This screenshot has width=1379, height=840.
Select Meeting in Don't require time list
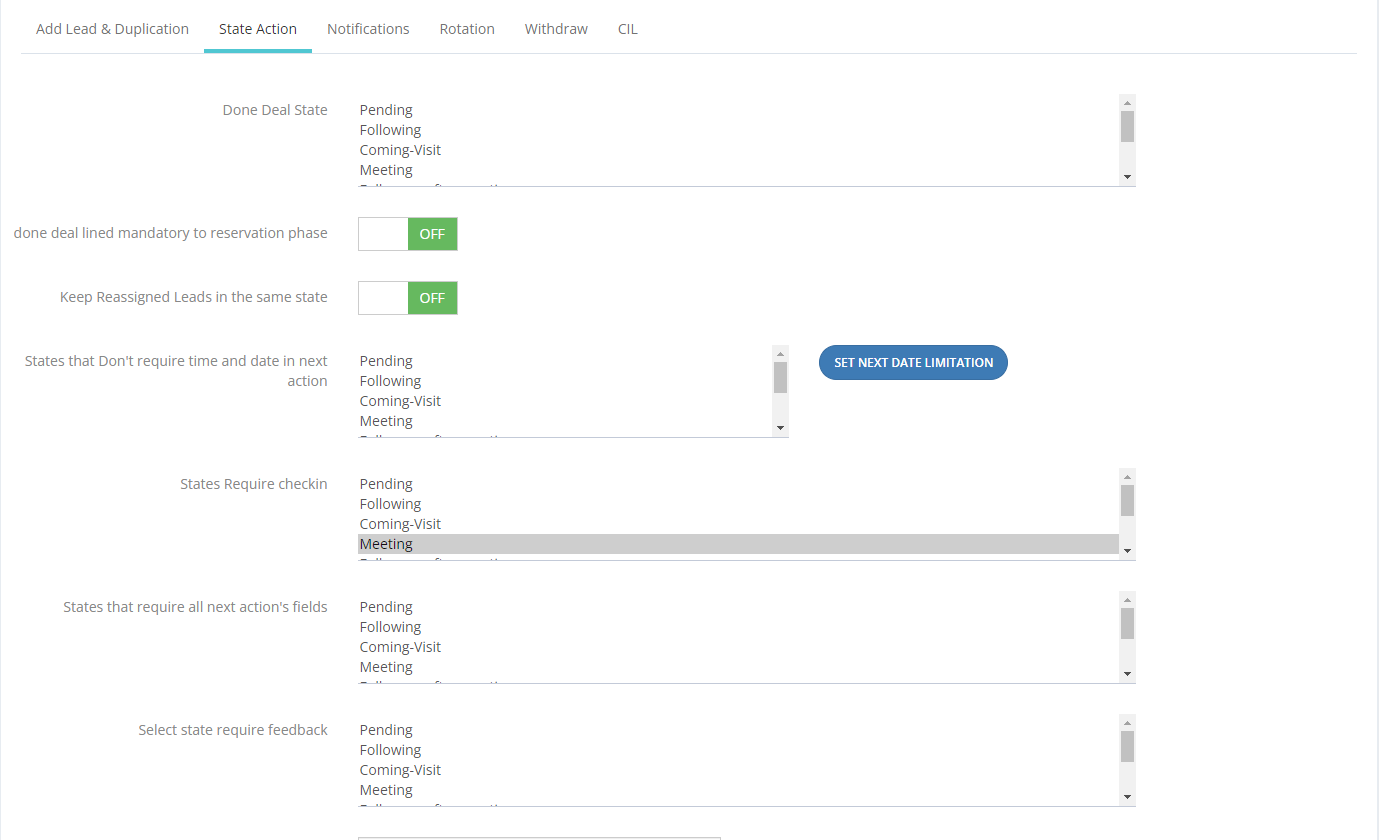click(x=565, y=421)
